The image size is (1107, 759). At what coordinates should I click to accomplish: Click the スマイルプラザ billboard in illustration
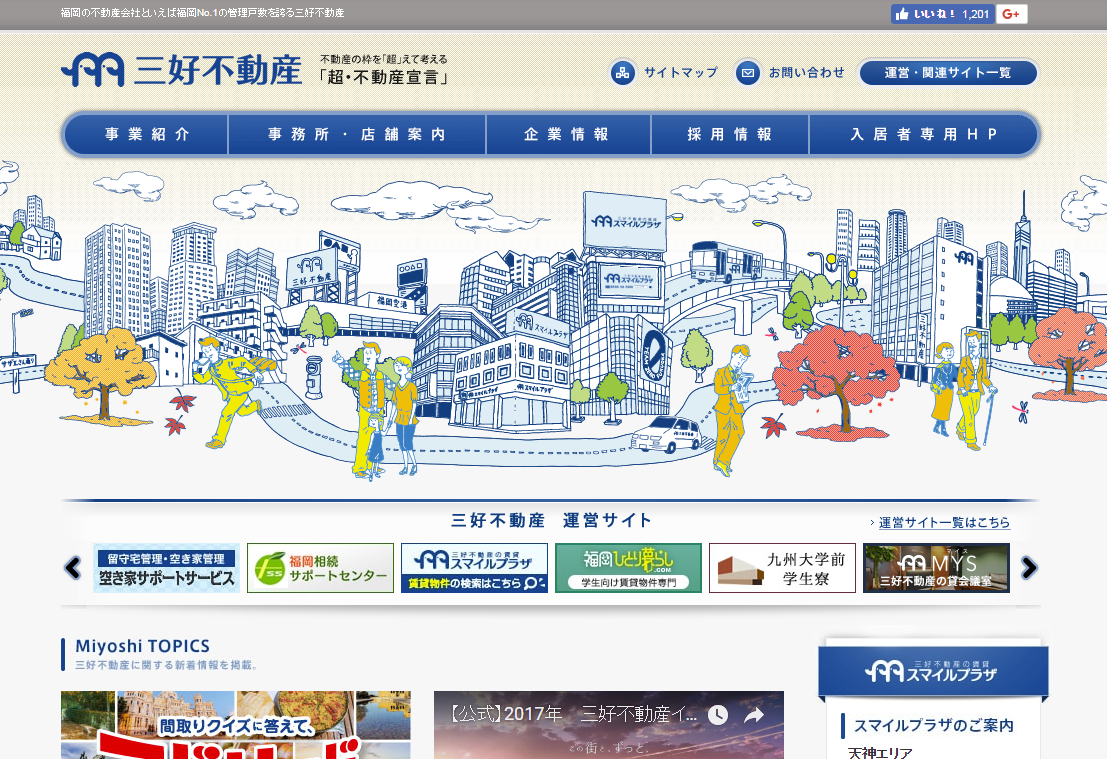coord(626,221)
